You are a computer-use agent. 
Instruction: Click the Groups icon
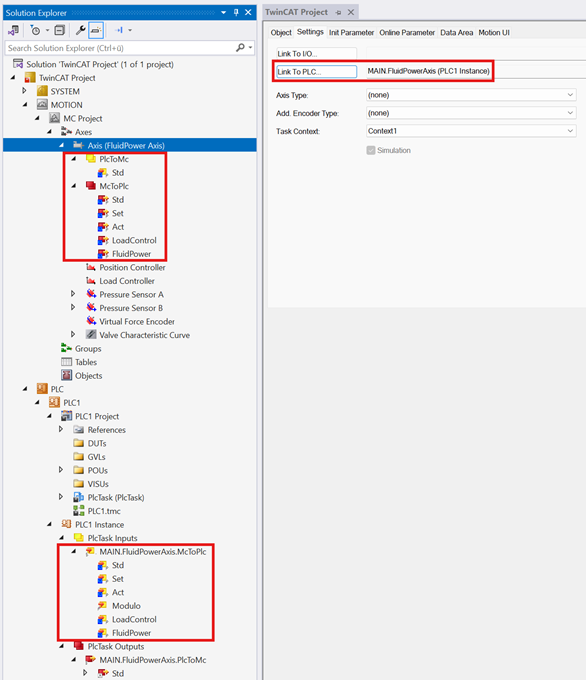(66, 348)
